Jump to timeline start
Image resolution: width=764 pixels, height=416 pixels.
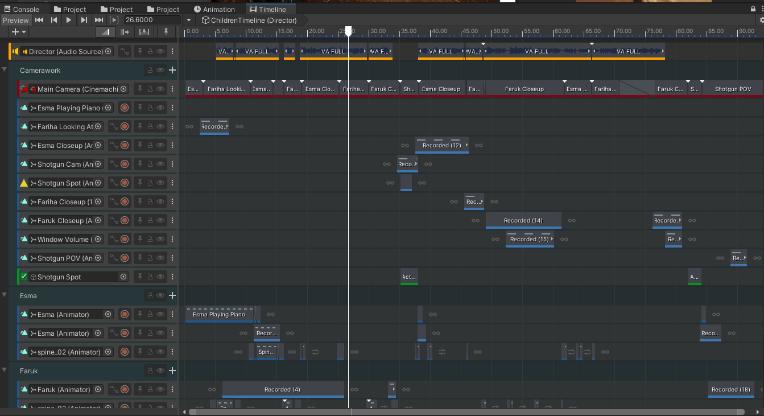click(x=39, y=20)
